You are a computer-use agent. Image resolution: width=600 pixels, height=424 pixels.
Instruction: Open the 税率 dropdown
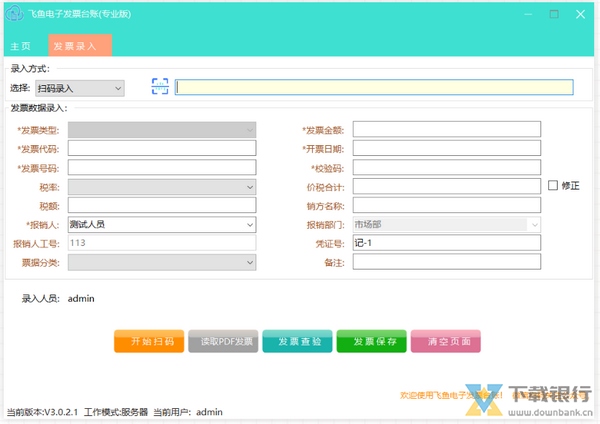[162, 187]
